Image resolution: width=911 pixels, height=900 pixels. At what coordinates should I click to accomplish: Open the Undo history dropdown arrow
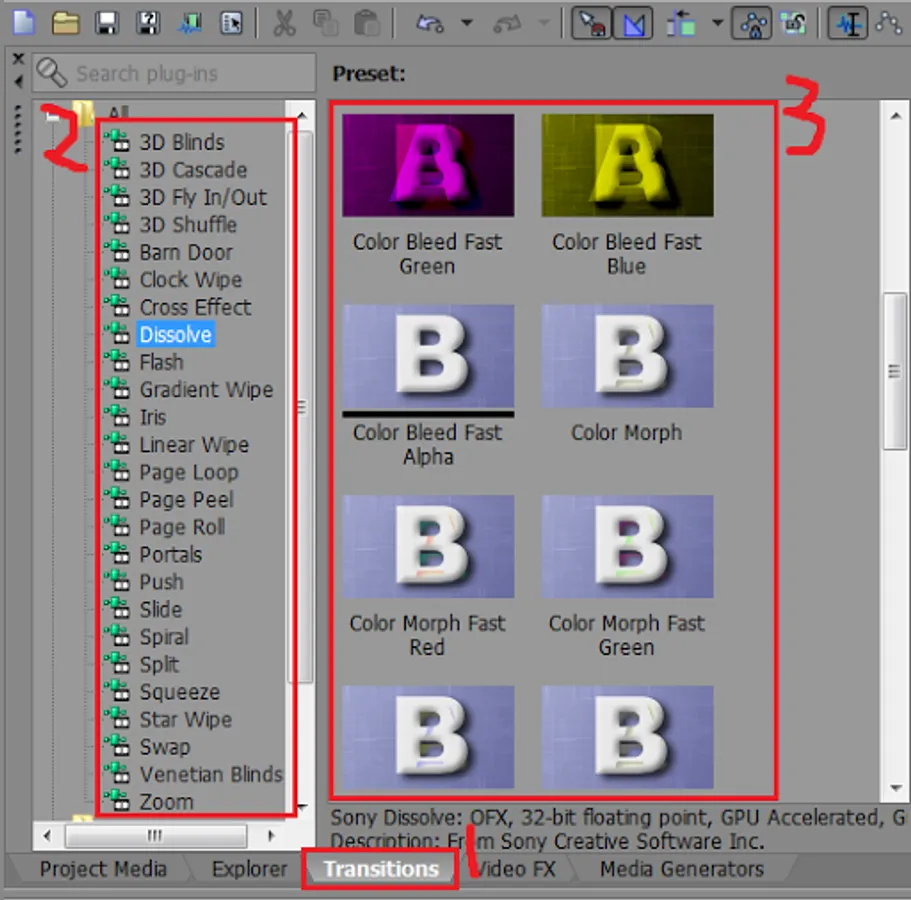point(467,23)
